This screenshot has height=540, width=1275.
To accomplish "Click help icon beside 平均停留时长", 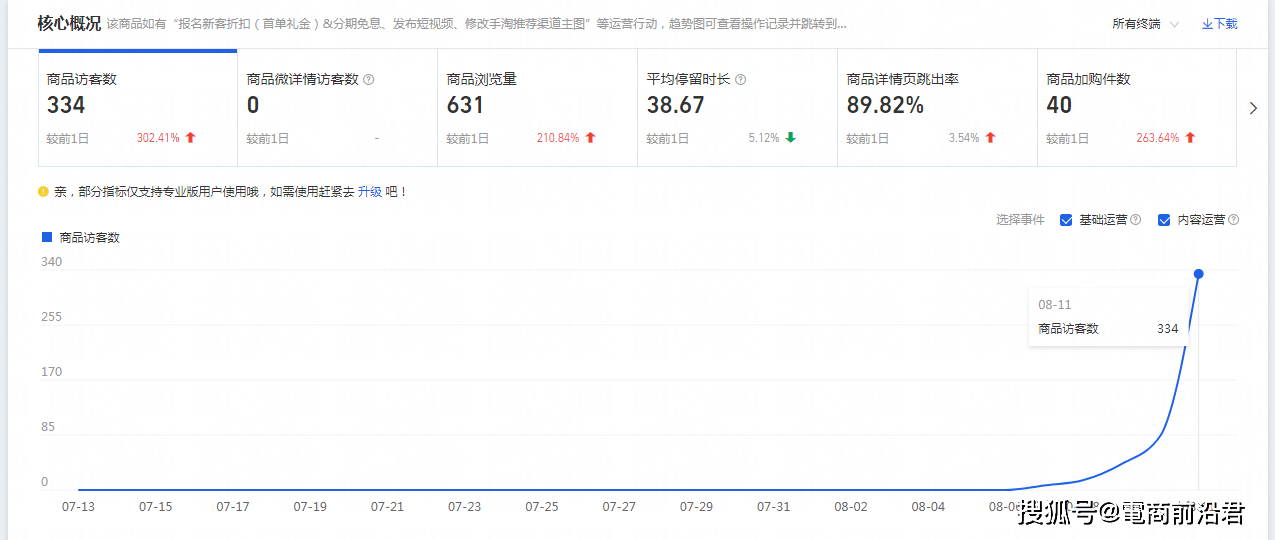I will (x=741, y=80).
